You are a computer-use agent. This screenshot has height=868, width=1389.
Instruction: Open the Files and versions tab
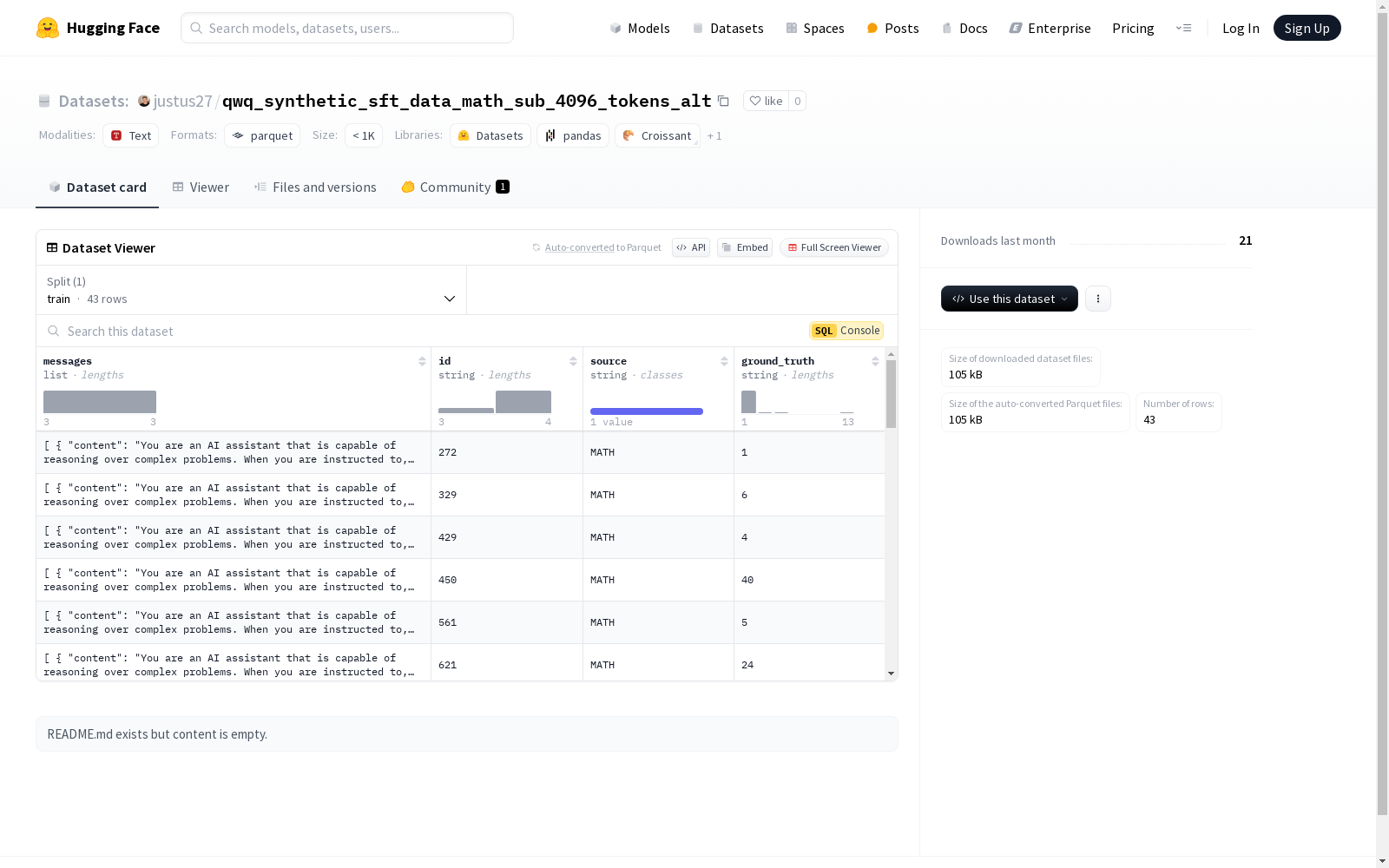(315, 187)
